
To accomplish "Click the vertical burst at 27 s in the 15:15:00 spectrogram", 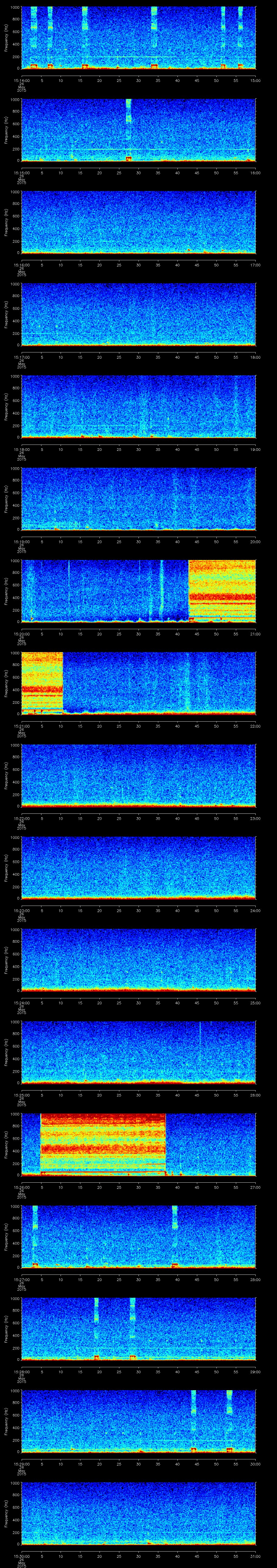I will point(128,130).
